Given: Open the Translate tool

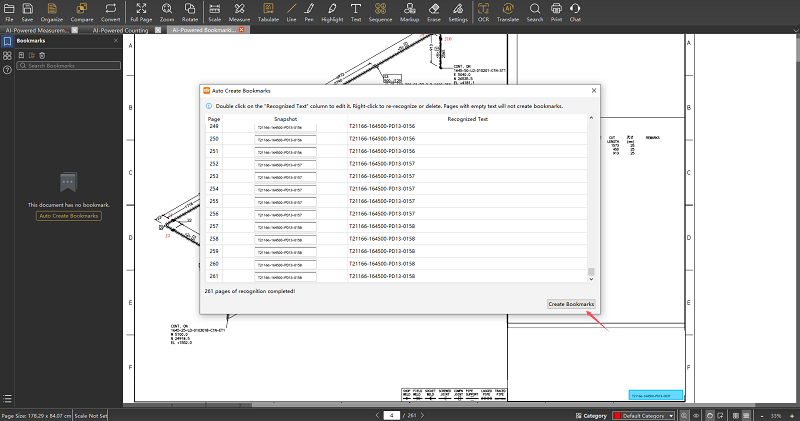Looking at the screenshot, I should pos(508,11).
